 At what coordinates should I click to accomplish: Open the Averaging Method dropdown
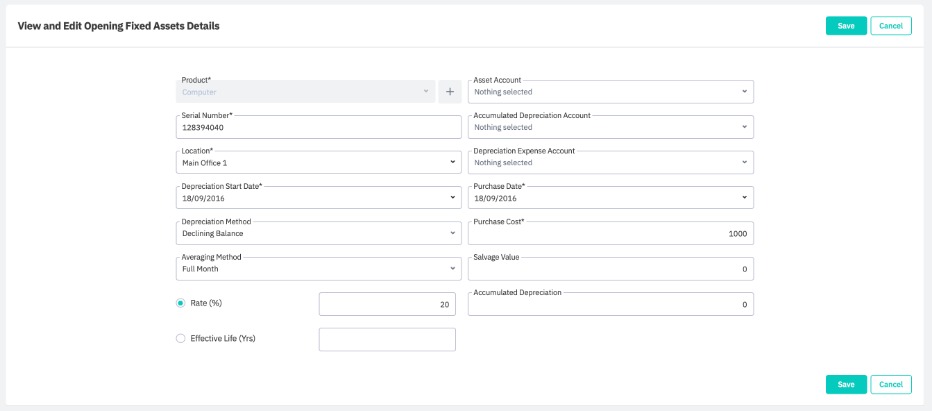click(x=317, y=269)
